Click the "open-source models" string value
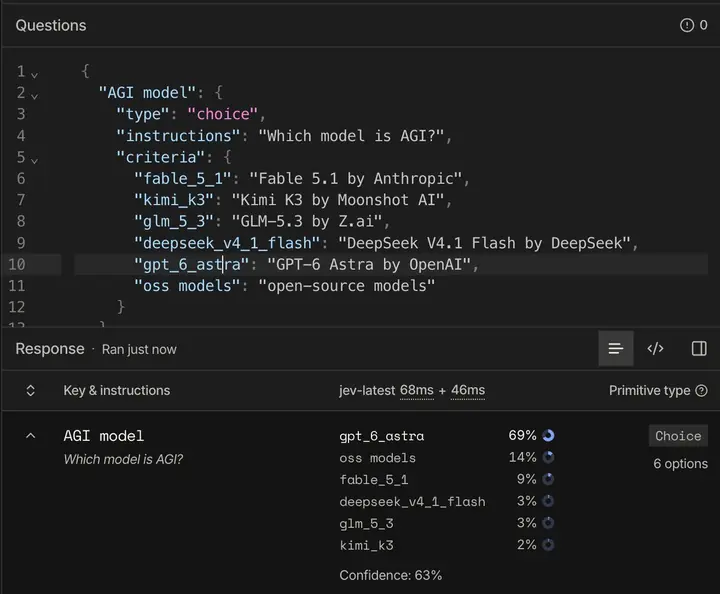This screenshot has height=594, width=720. (347, 286)
